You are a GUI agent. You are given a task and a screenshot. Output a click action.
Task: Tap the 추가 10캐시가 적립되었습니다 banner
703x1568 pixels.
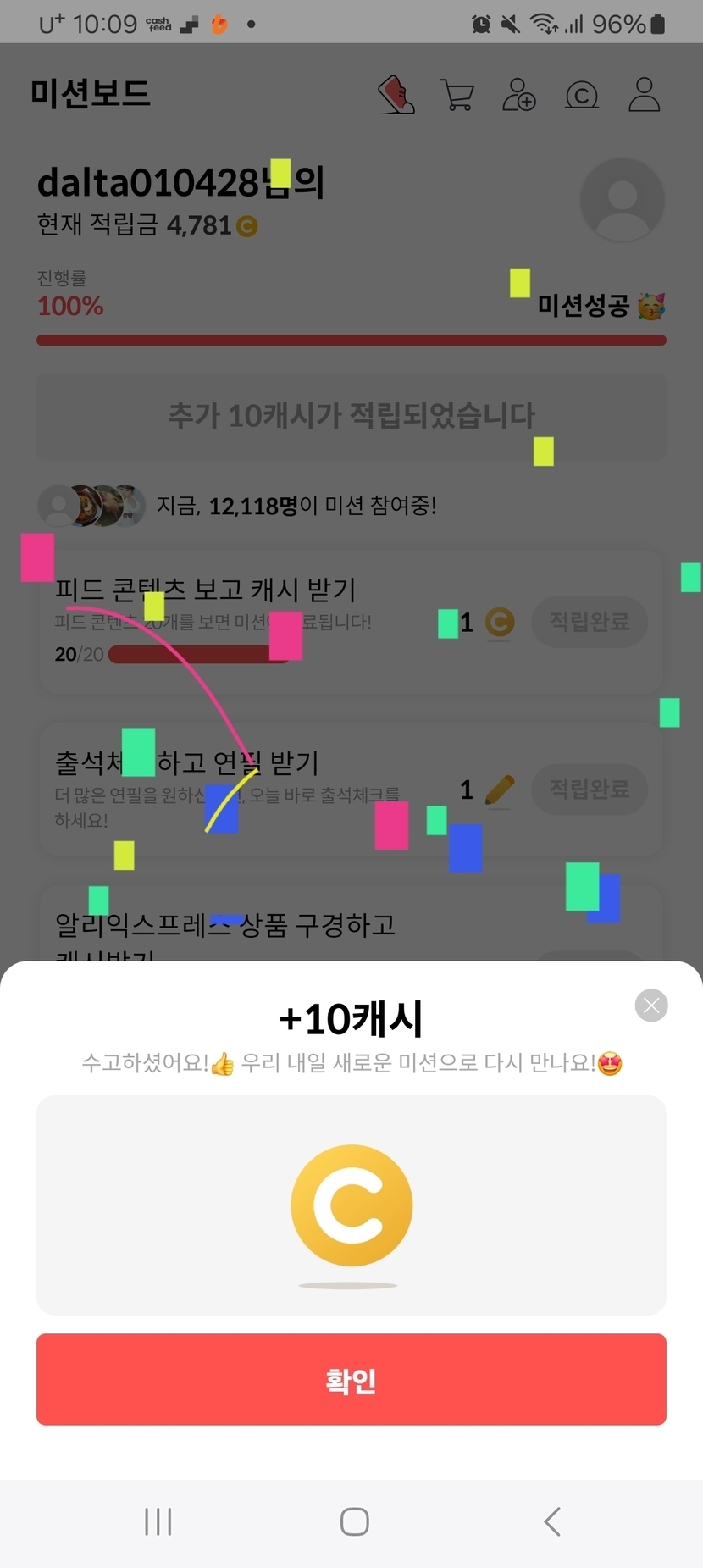351,416
